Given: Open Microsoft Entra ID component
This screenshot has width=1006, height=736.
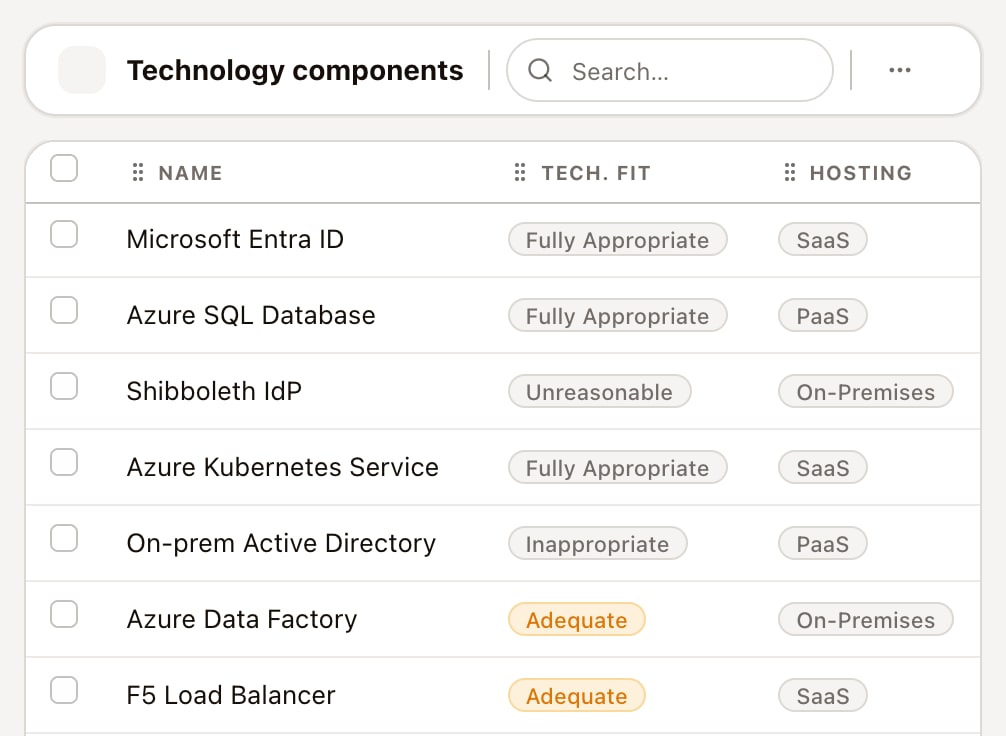Looking at the screenshot, I should coord(235,239).
